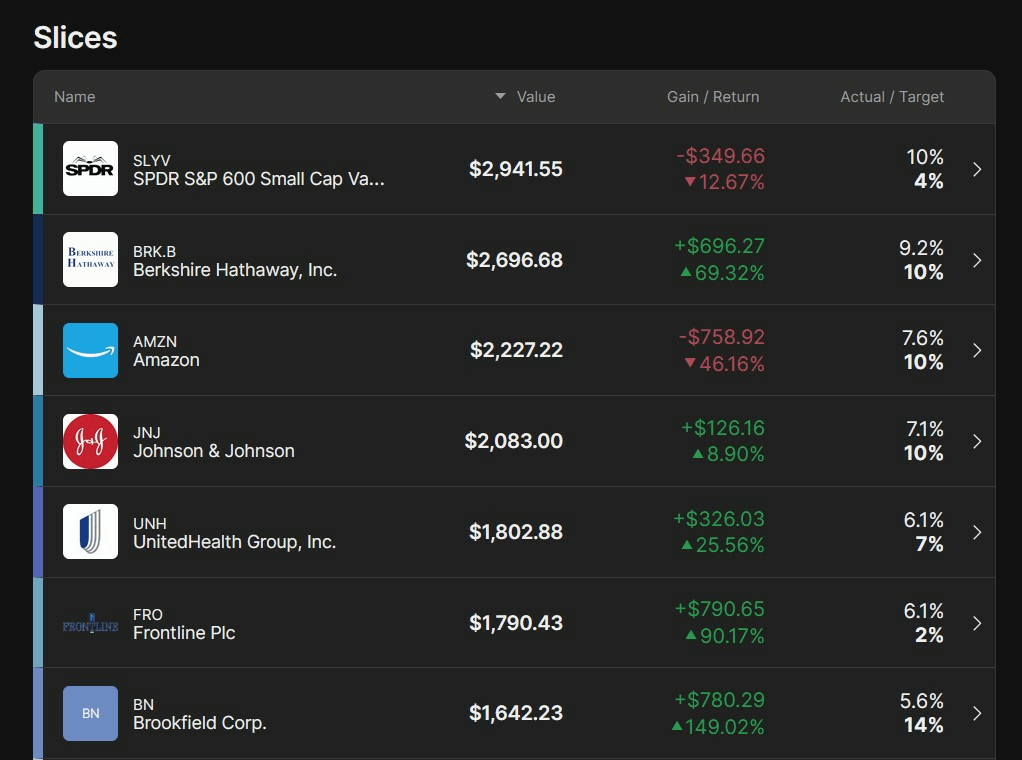Screen dimensions: 1022x760
Task: Click the 14% target allocation
Action: pos(924,725)
